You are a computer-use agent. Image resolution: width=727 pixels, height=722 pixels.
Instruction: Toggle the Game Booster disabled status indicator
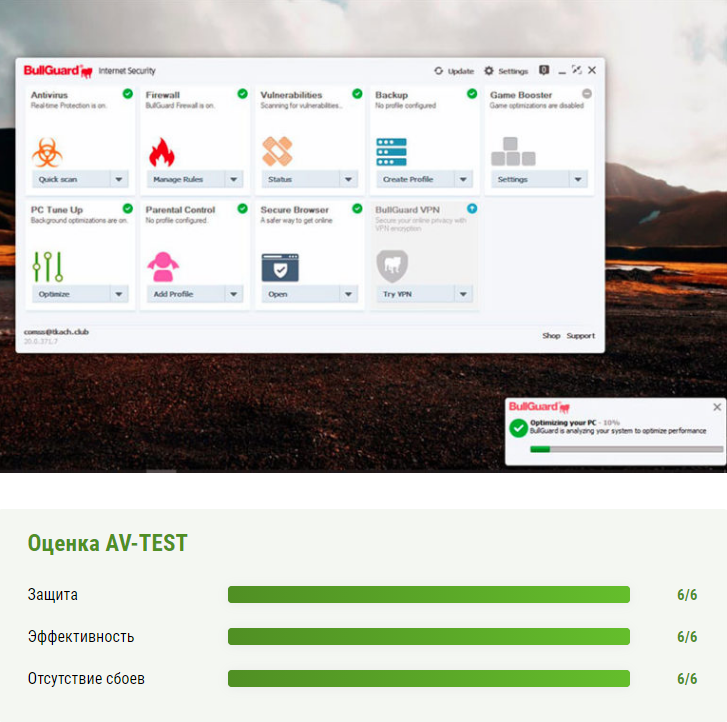(x=587, y=94)
